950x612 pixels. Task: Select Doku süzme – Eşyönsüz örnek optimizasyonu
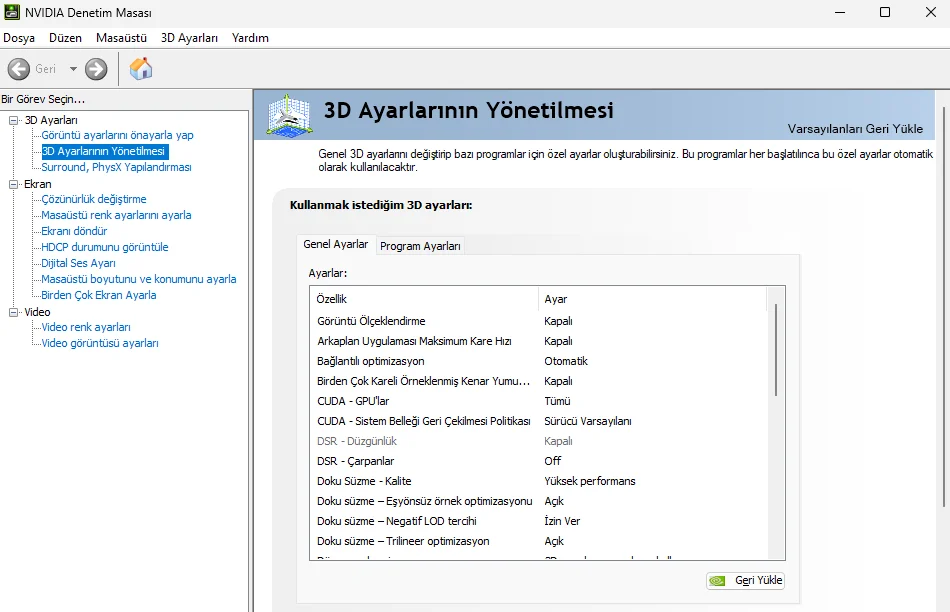540,501
